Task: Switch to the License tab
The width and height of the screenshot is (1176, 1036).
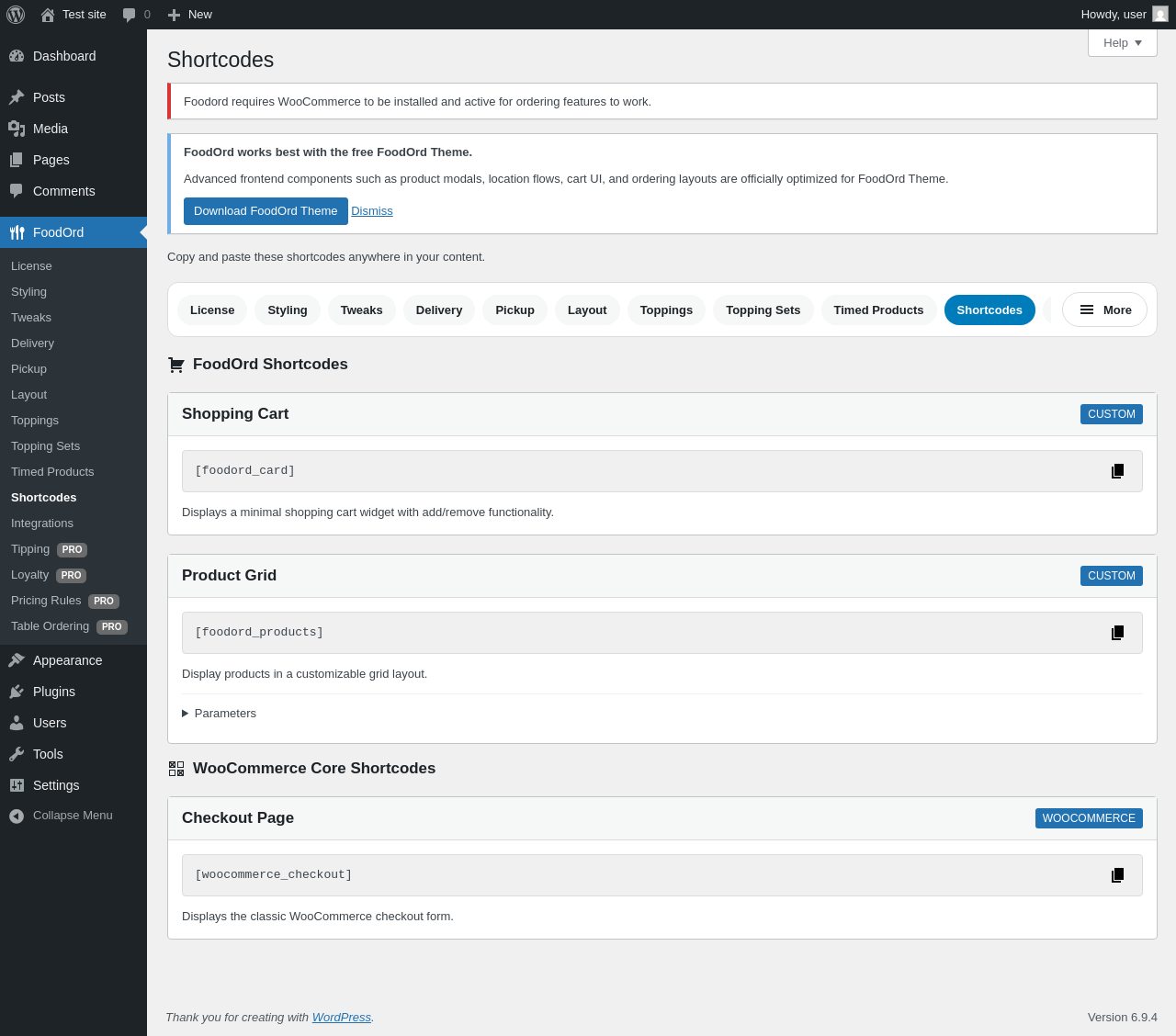Action: point(212,310)
